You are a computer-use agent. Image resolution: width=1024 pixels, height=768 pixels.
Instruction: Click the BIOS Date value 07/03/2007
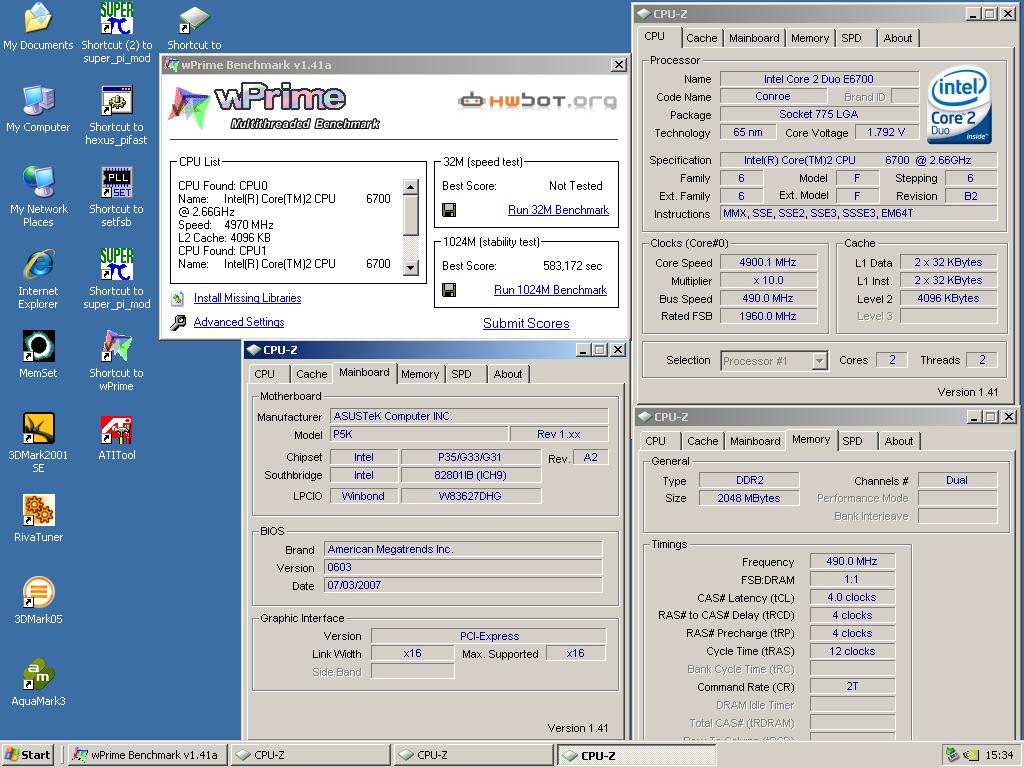463,586
